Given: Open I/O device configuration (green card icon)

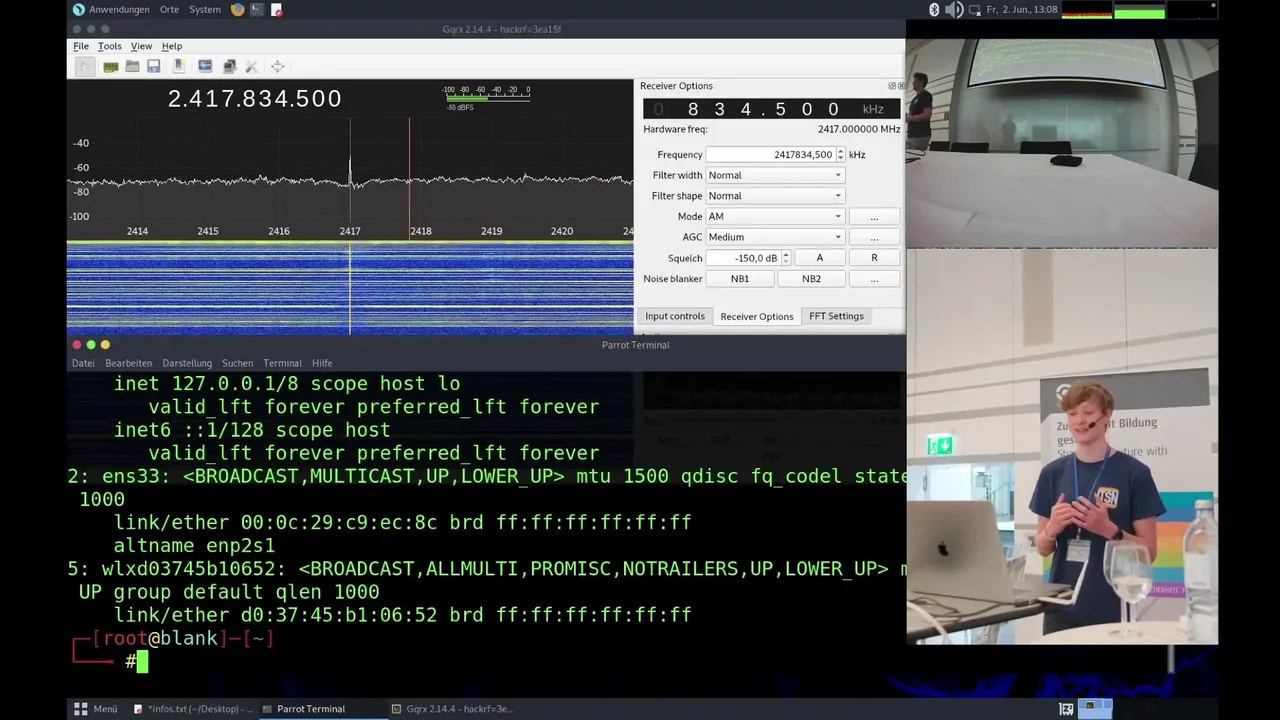Looking at the screenshot, I should click(110, 66).
